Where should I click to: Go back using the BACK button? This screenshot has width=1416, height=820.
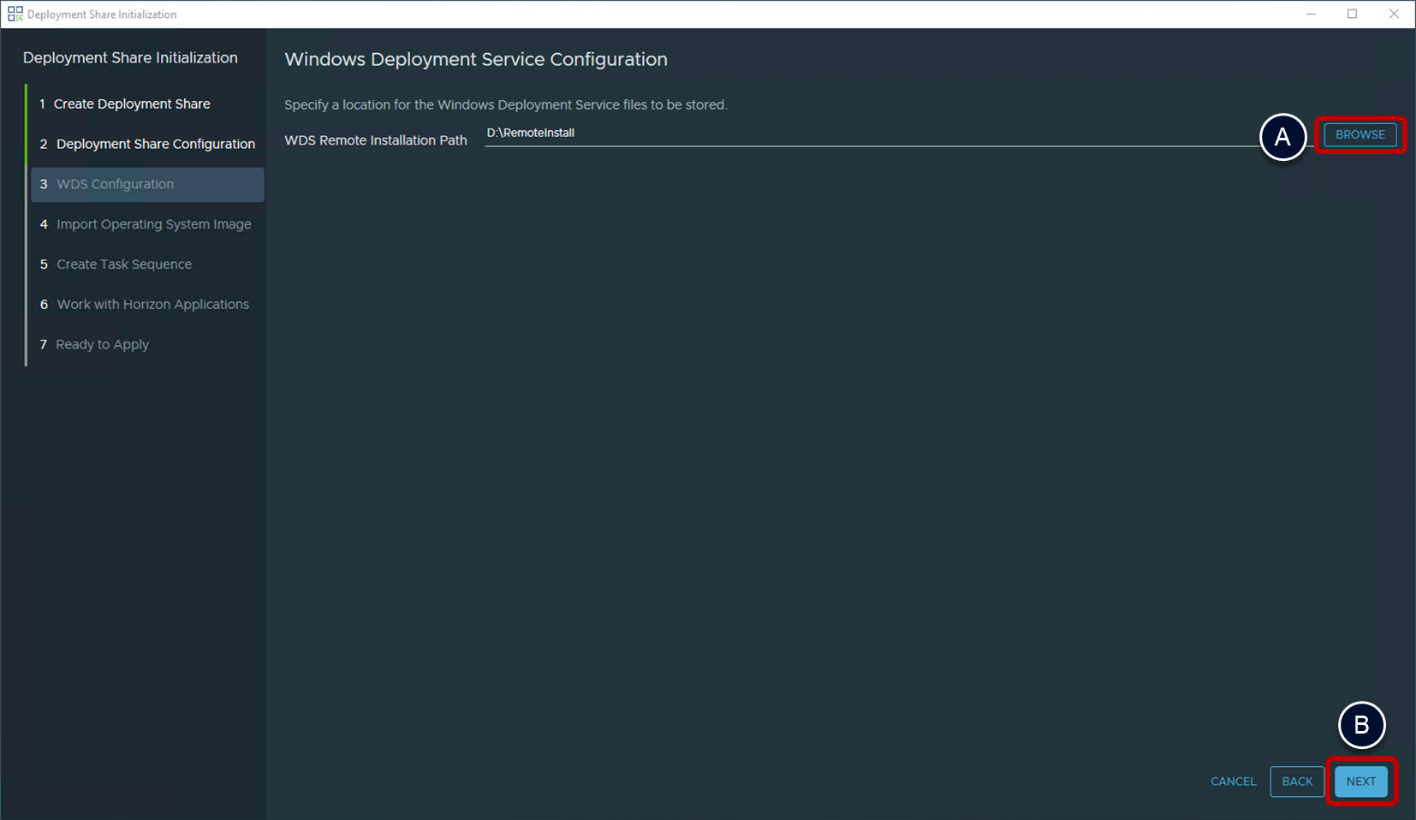(x=1297, y=782)
